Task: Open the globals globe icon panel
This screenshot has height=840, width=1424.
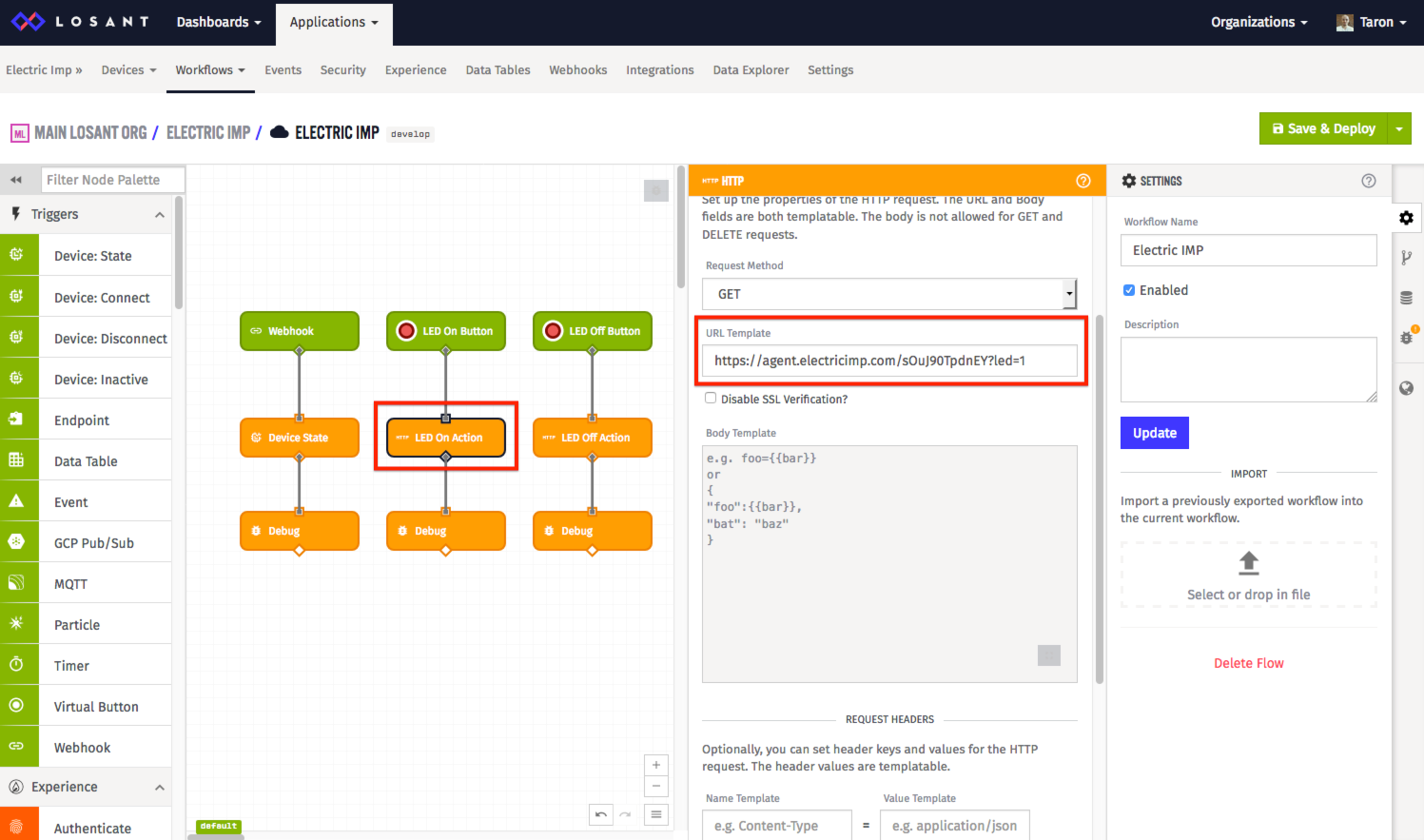Action: coord(1406,388)
